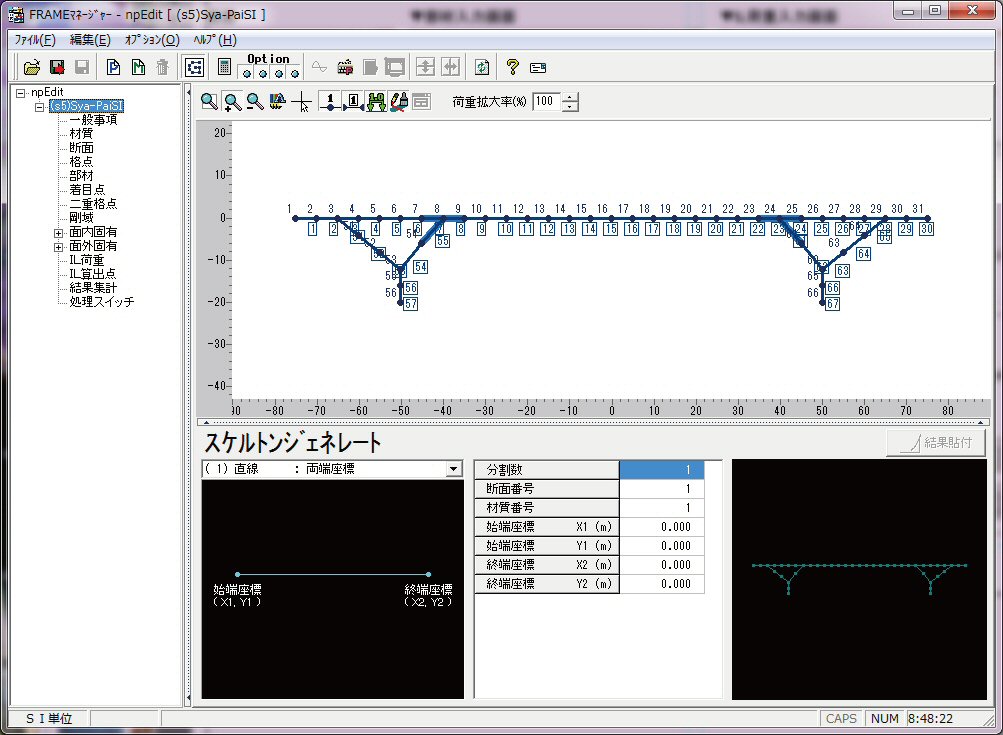This screenshot has height=735, width=1003.
Task: Select 格点 in the tree
Action: [x=82, y=162]
